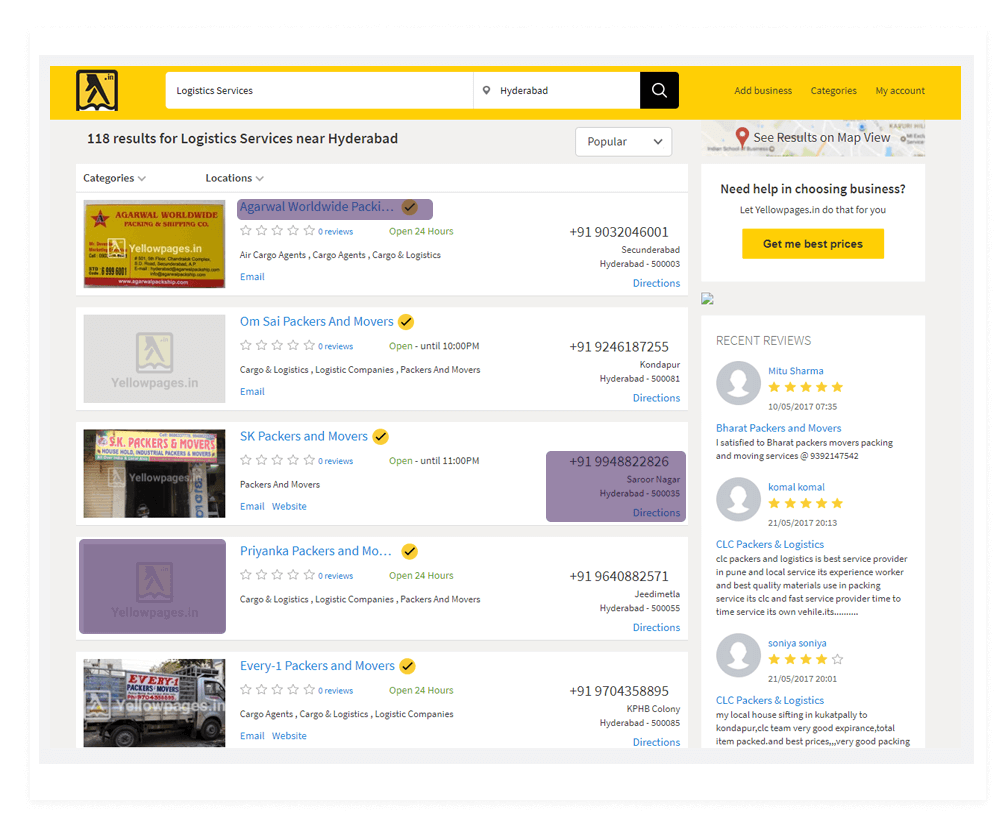Click the Logistics Services search field
Image resolution: width=1007 pixels, height=831 pixels.
319,91
